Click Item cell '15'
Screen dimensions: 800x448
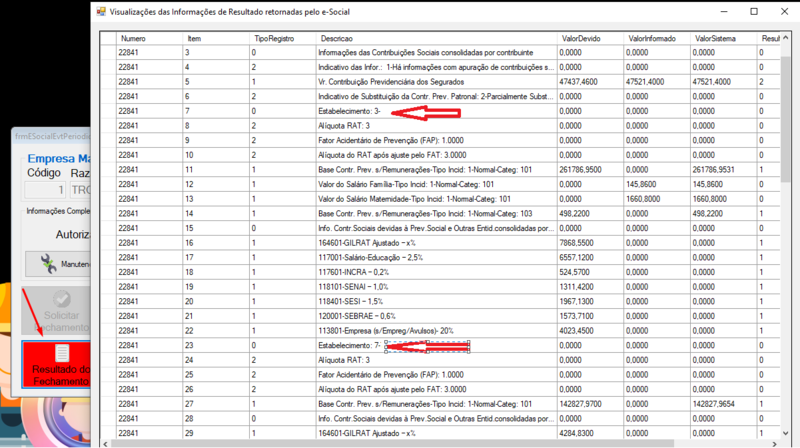click(x=216, y=228)
